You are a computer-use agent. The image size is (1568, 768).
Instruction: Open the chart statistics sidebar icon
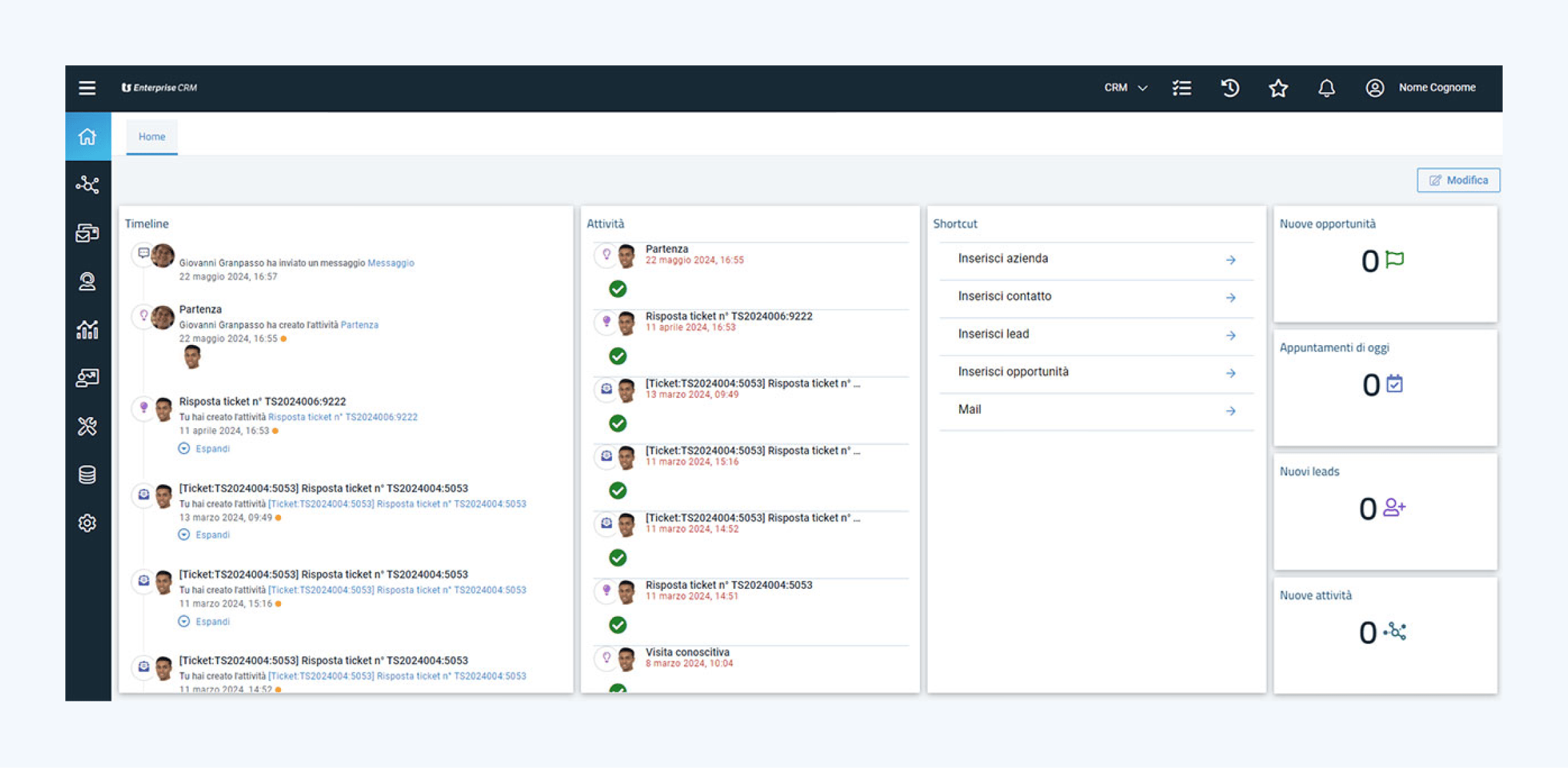click(x=88, y=330)
